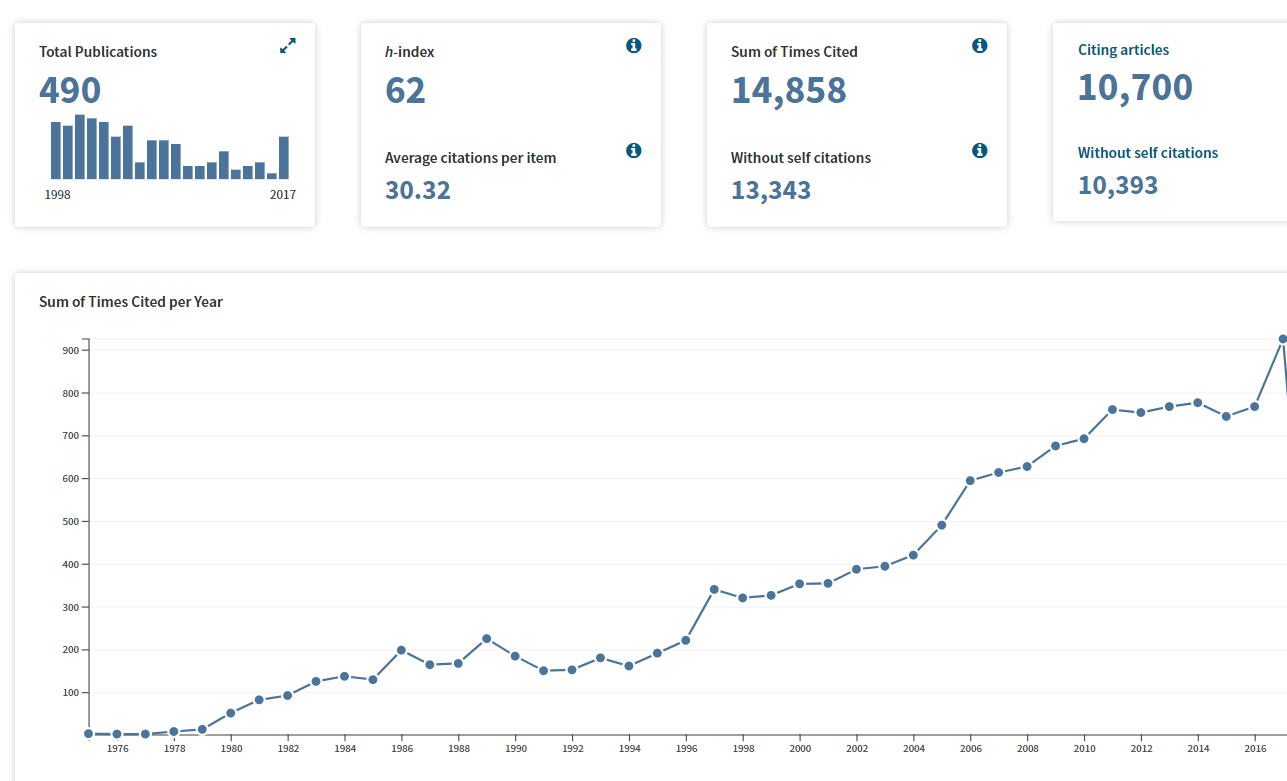Select the 1980 data point on line chart
Image resolution: width=1287 pixels, height=781 pixels.
click(x=231, y=713)
